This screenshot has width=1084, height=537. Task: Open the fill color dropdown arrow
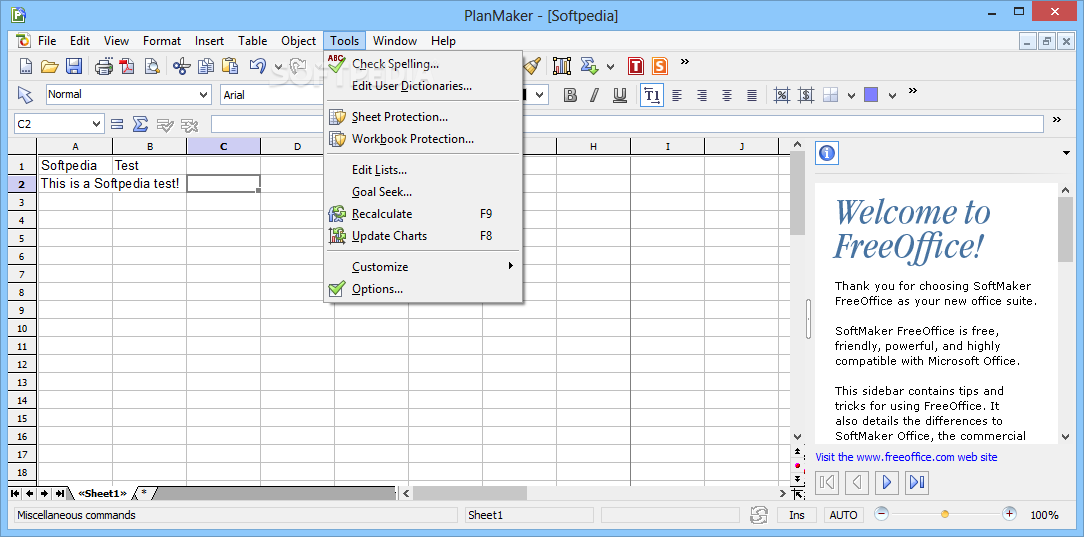(x=893, y=95)
